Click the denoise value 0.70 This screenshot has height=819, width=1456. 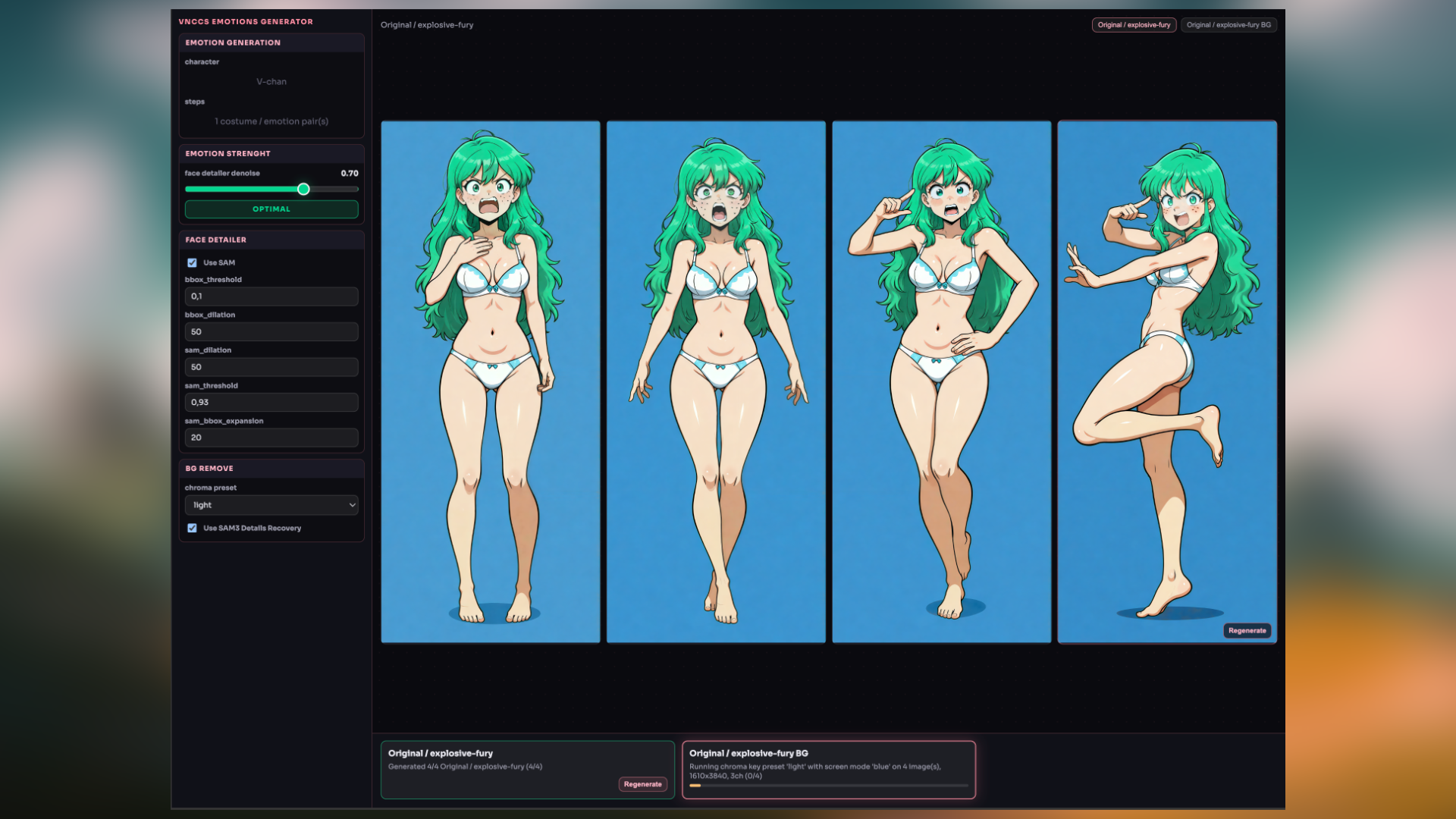350,173
